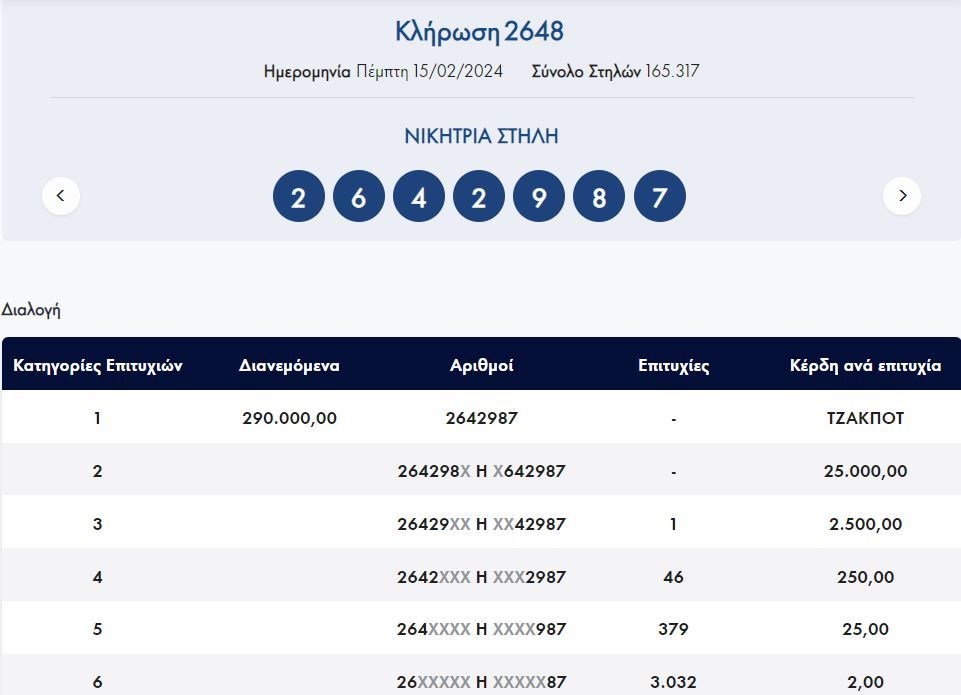Click the Σύνολο Στηλών label

pos(586,72)
